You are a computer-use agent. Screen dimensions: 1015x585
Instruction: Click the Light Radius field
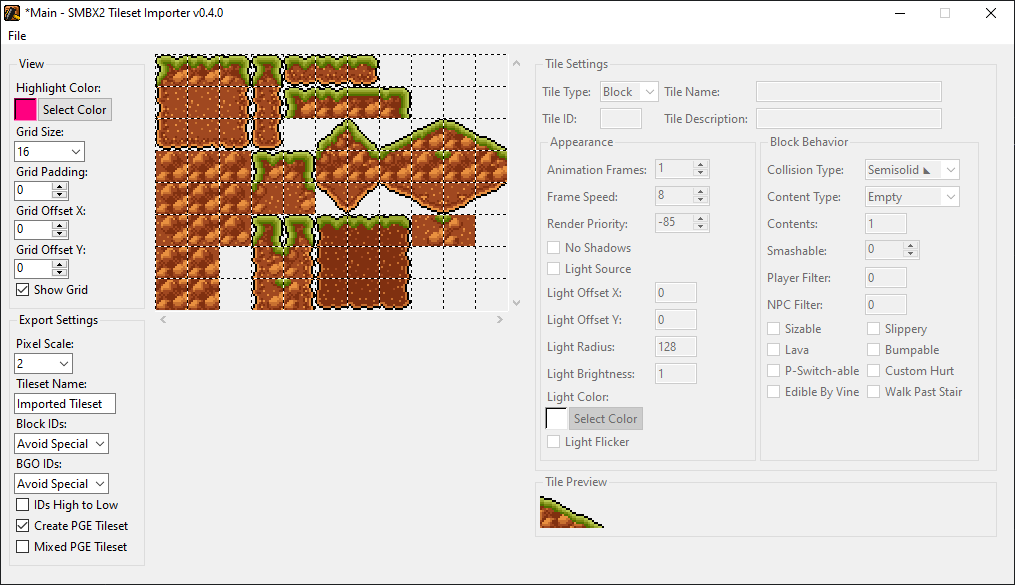tap(676, 347)
